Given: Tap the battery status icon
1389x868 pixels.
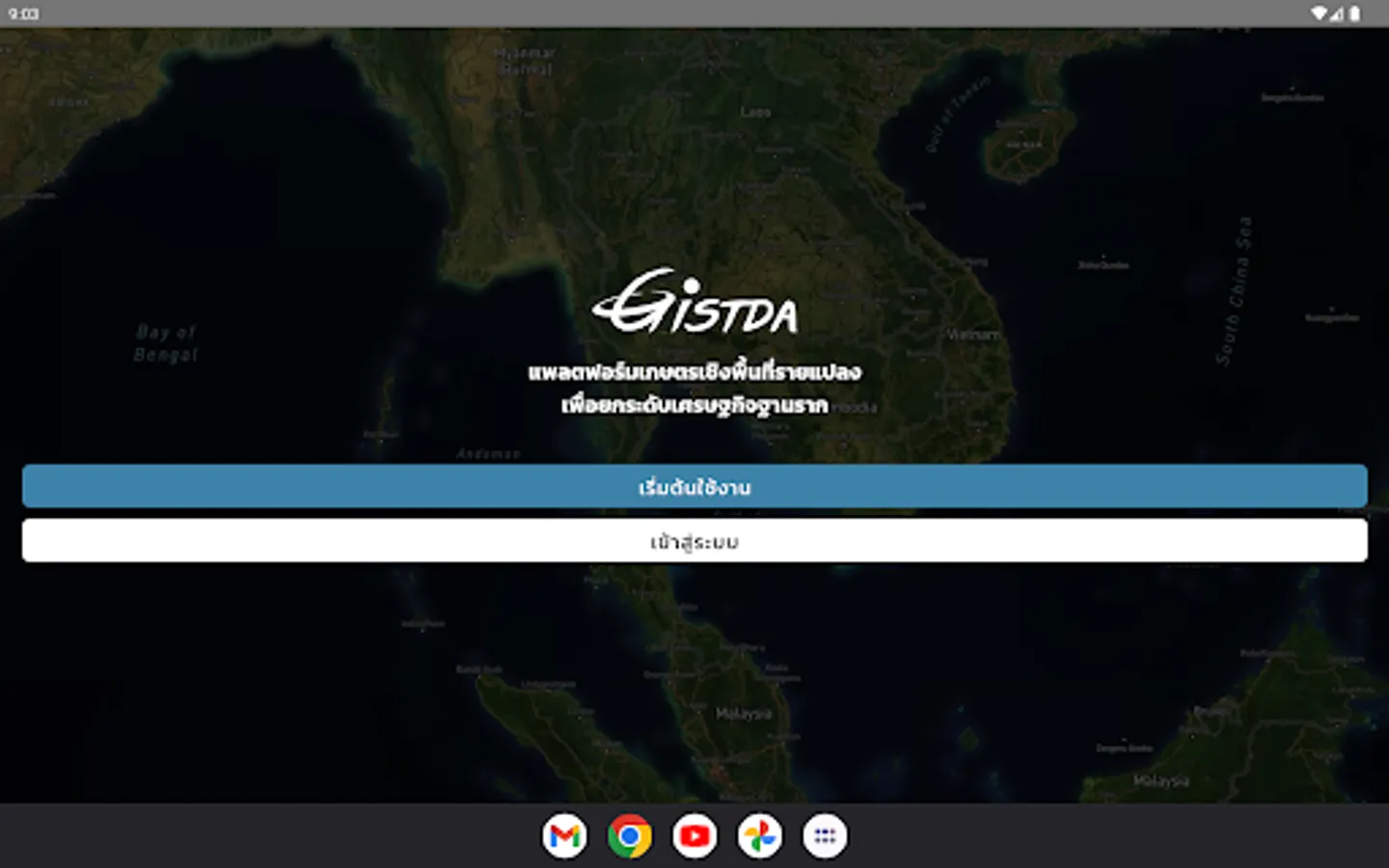Looking at the screenshot, I should [1355, 14].
